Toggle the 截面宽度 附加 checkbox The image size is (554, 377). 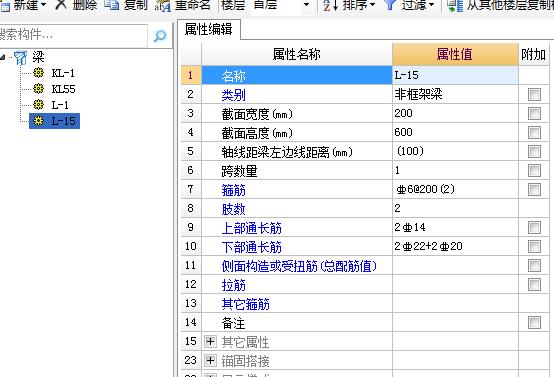tap(534, 113)
